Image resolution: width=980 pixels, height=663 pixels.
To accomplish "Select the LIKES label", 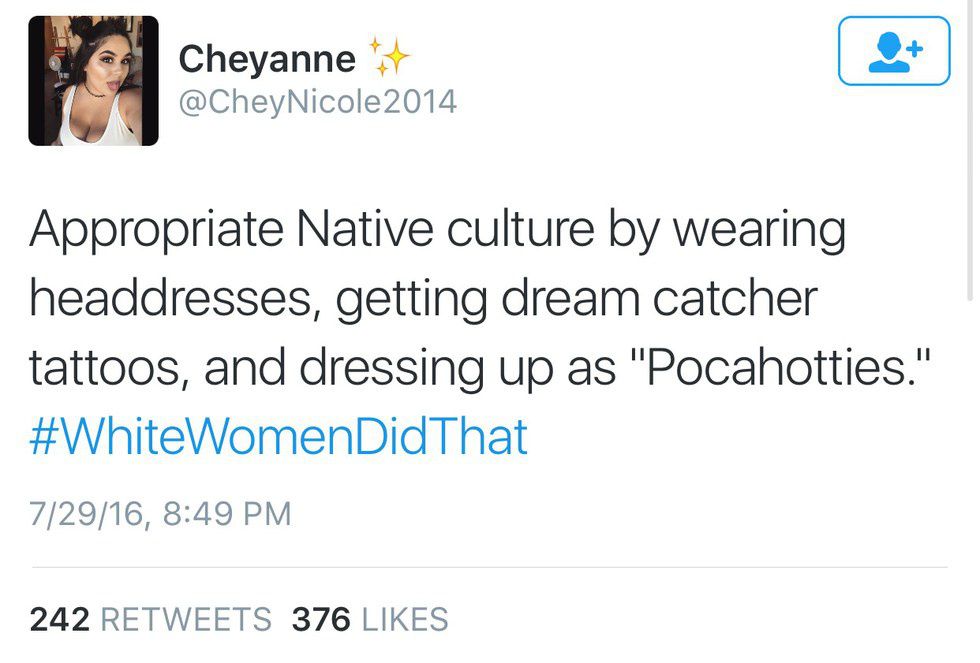I will (x=404, y=619).
